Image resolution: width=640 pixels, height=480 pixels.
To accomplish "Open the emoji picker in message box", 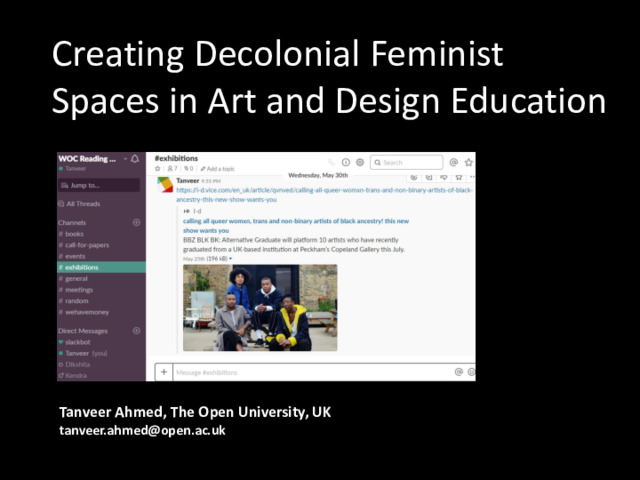I will pos(471,372).
